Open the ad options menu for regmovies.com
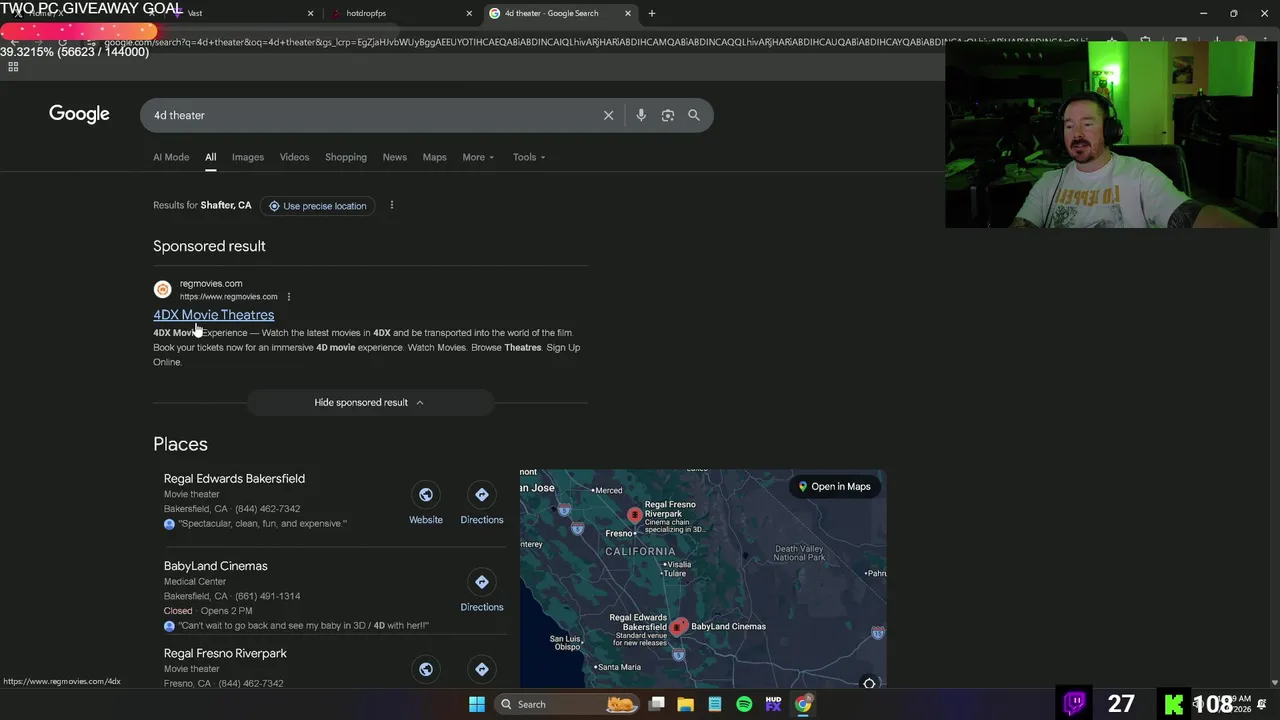This screenshot has height=720, width=1280. 289,297
